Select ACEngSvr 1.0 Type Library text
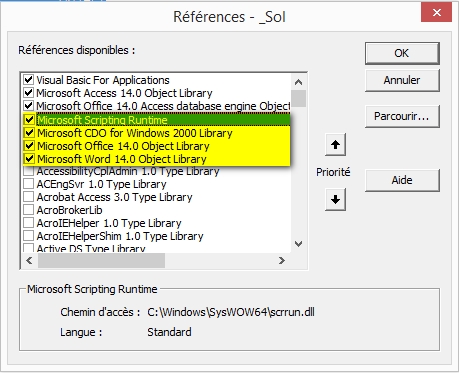459x373 pixels. (x=101, y=184)
